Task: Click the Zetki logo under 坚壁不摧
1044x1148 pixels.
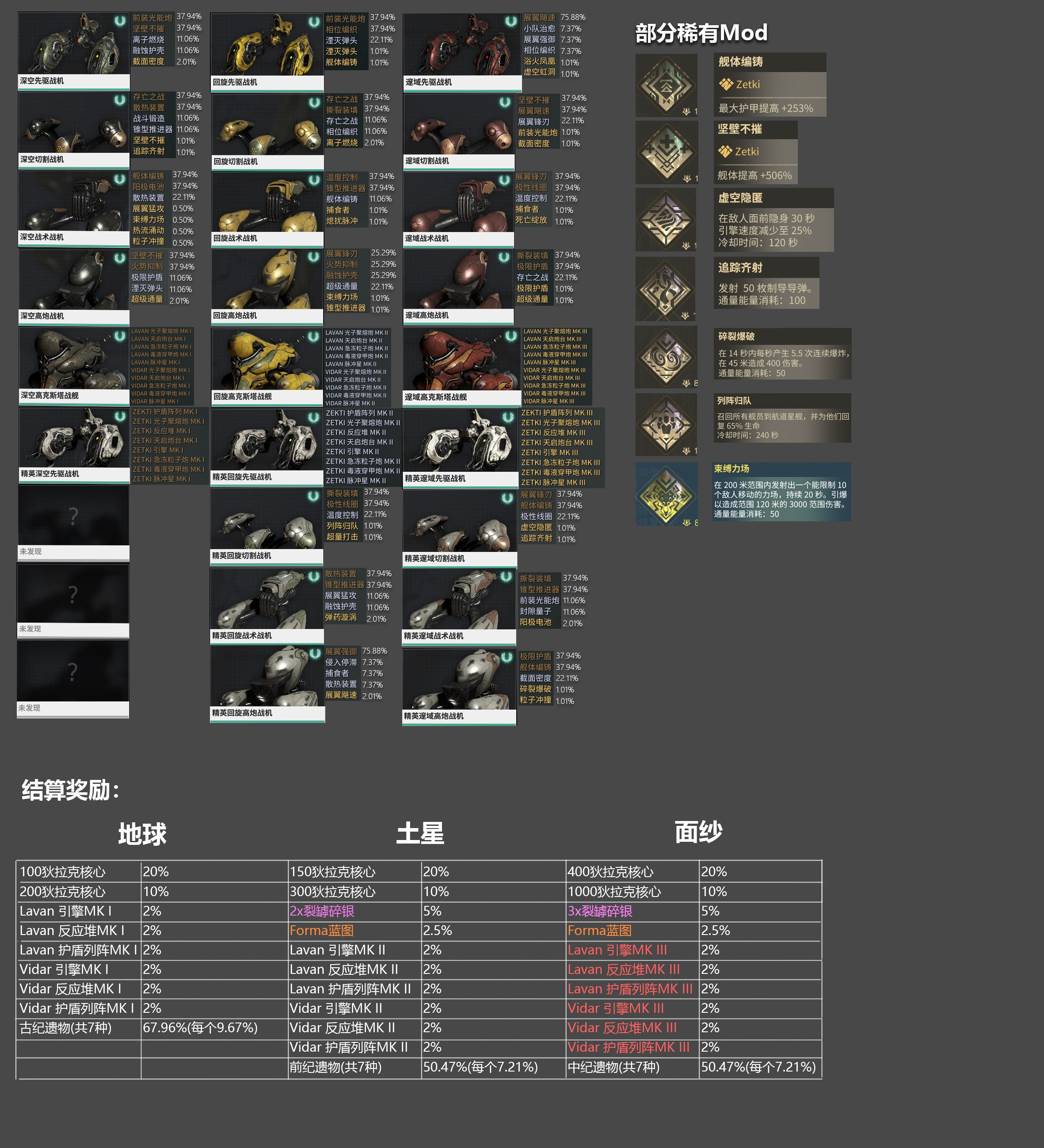Action: pos(725,152)
